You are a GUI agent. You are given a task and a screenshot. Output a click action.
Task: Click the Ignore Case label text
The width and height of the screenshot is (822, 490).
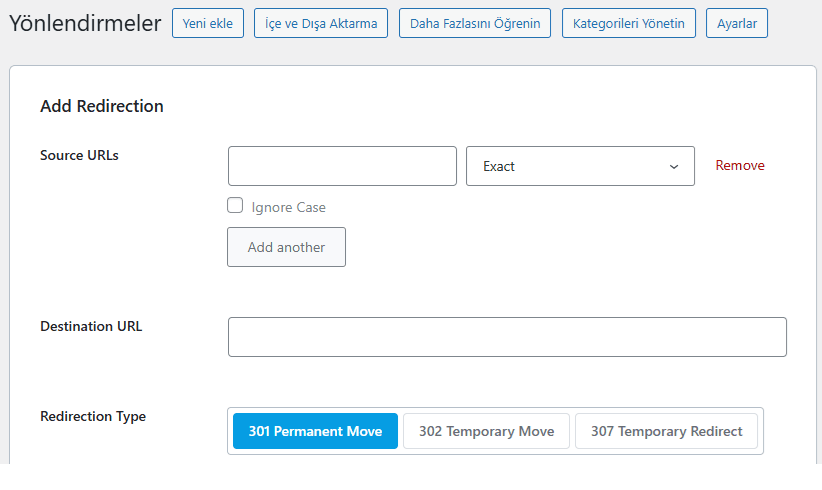(289, 207)
